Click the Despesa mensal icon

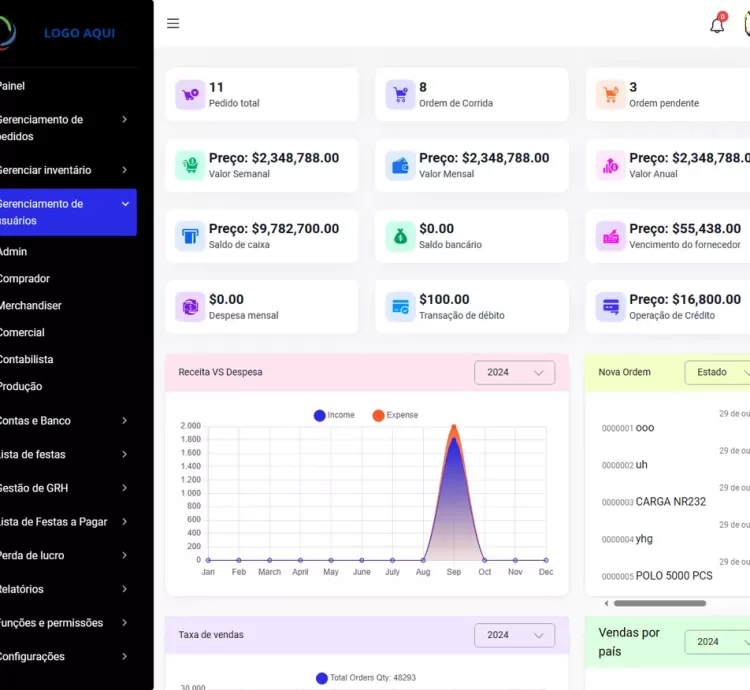click(190, 306)
